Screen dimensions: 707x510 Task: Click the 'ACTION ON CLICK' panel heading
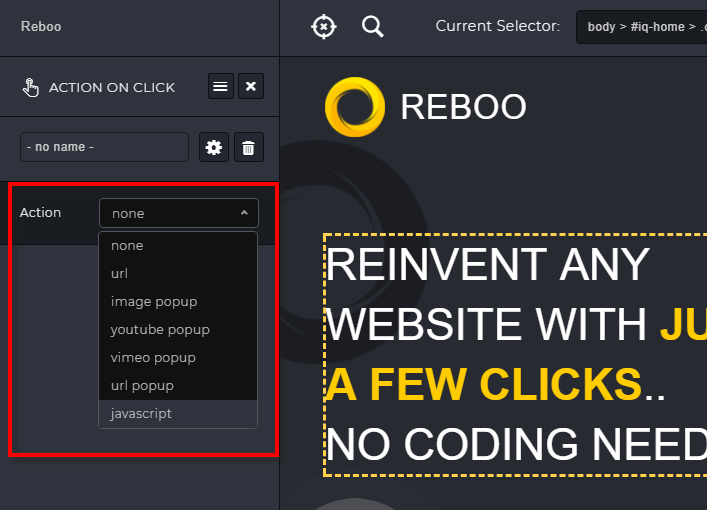pyautogui.click(x=112, y=87)
